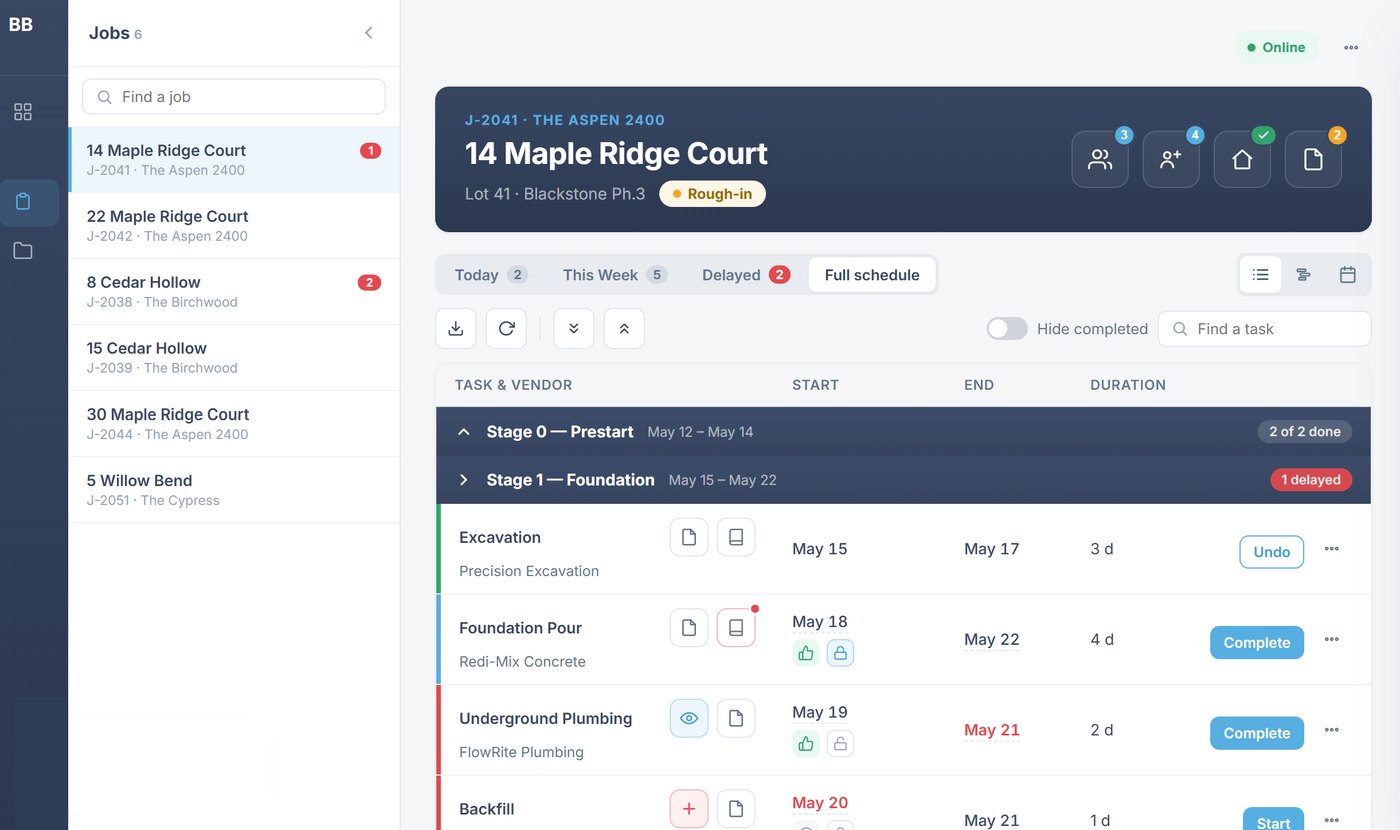Screen dimensions: 1400x830
Task: Open the dashboard grid view in sidebar
Action: [23, 112]
